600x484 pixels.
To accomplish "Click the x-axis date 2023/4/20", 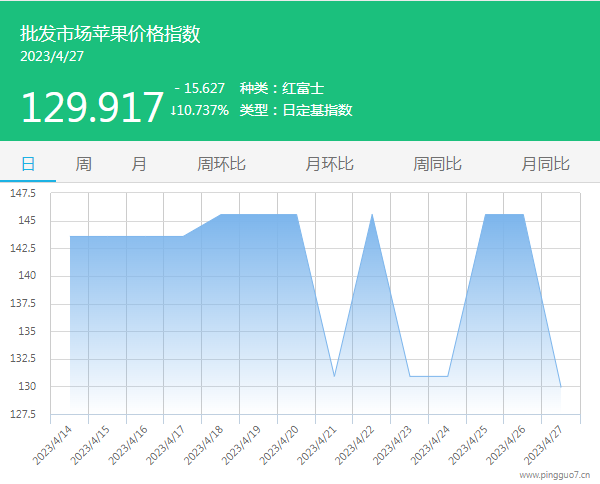I will [279, 446].
